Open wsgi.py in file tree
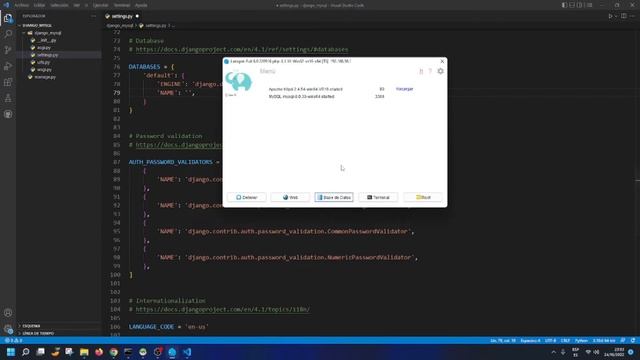640x360 pixels. tap(44, 69)
